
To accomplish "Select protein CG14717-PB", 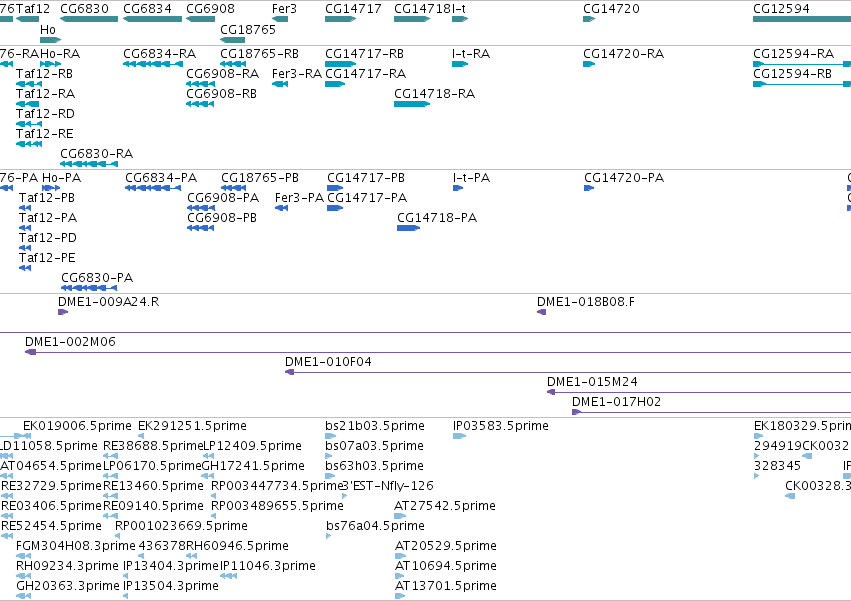I will pyautogui.click(x=366, y=178).
